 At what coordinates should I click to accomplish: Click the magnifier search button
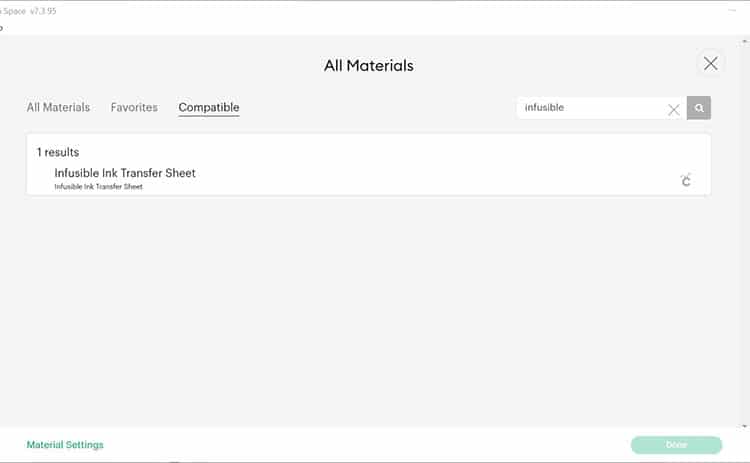699,108
